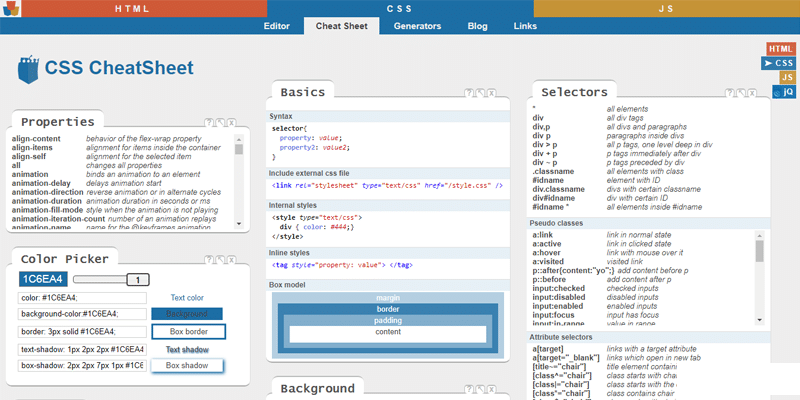Go to the Blog link
Screen dimensions: 800x400
pos(478,26)
